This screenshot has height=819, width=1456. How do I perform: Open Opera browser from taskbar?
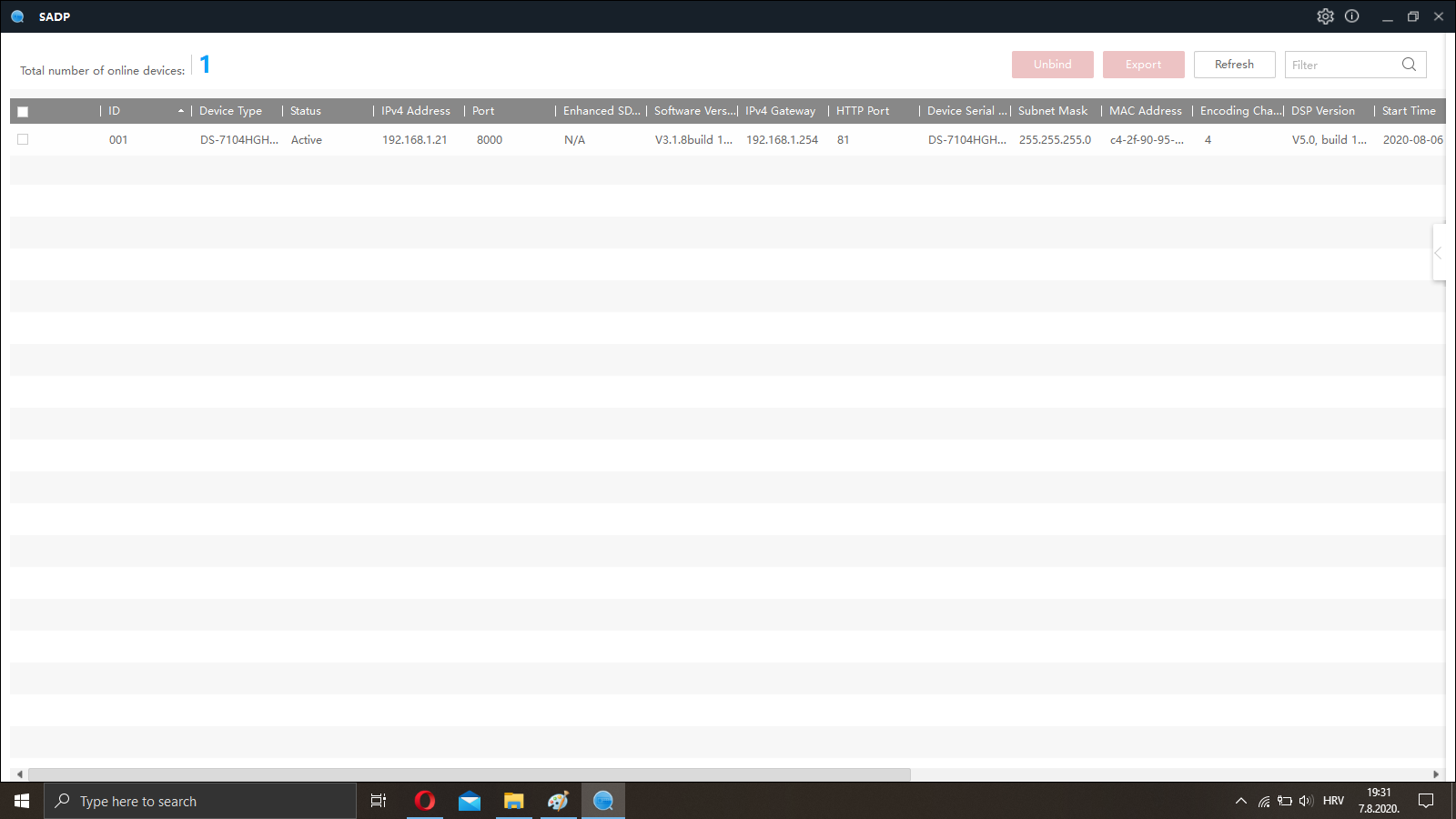pos(424,801)
